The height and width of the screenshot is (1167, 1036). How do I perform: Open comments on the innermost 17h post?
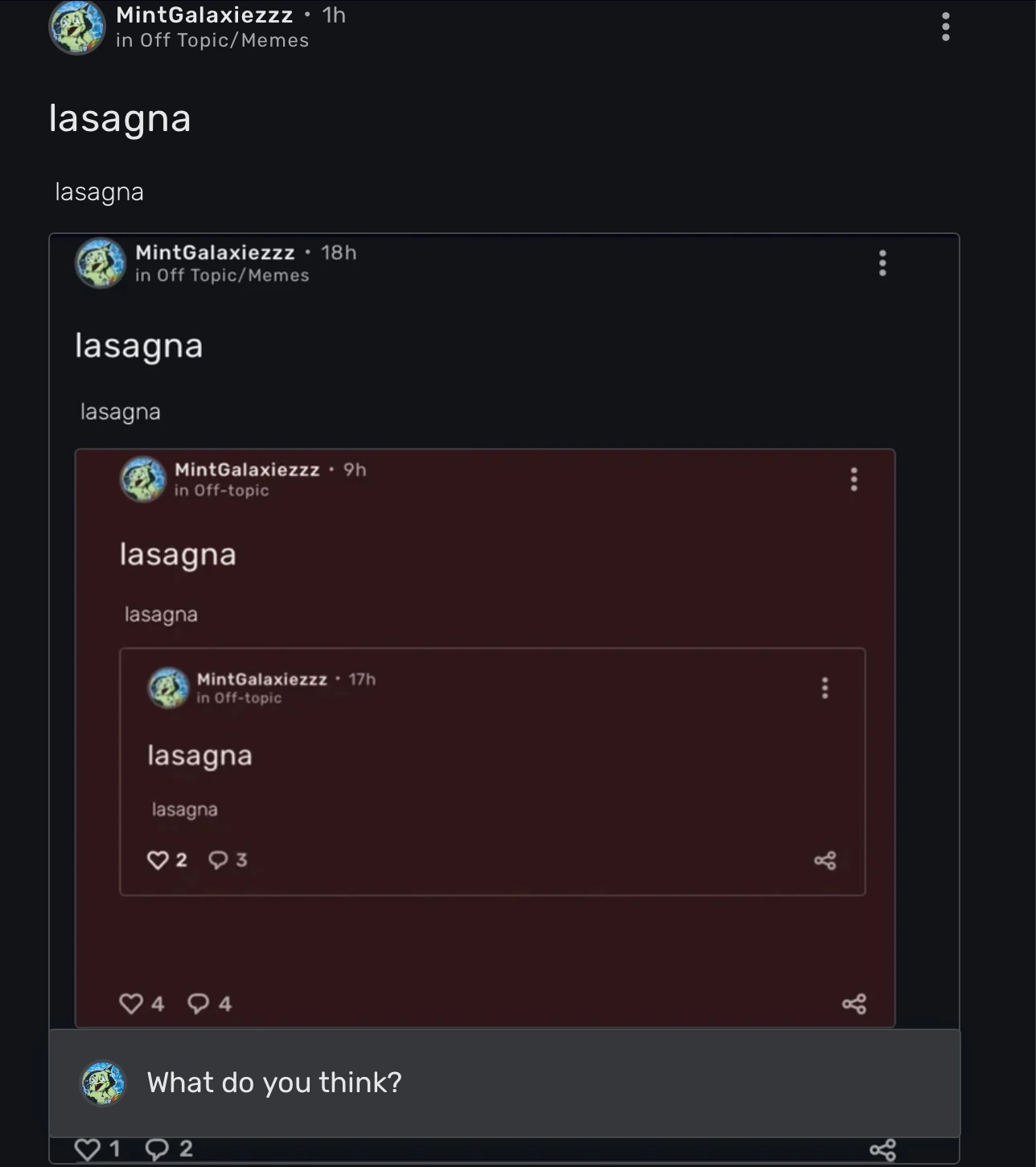coord(217,860)
